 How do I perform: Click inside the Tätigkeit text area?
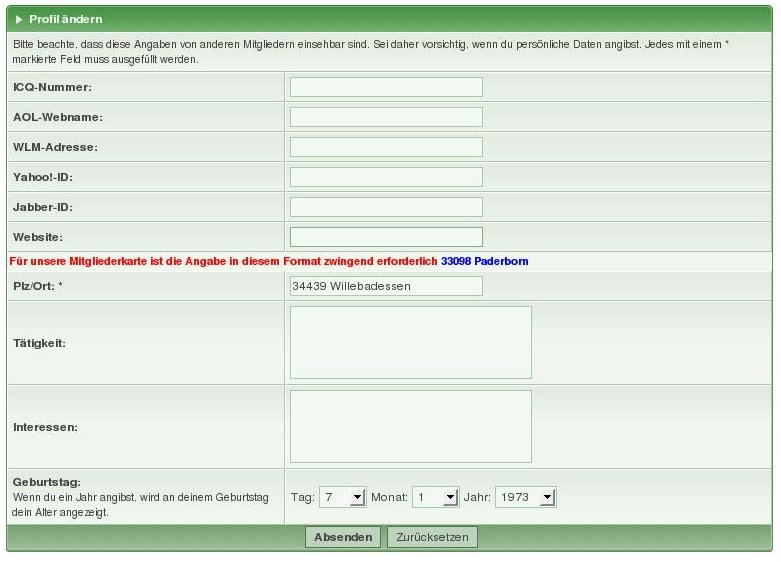(x=410, y=342)
